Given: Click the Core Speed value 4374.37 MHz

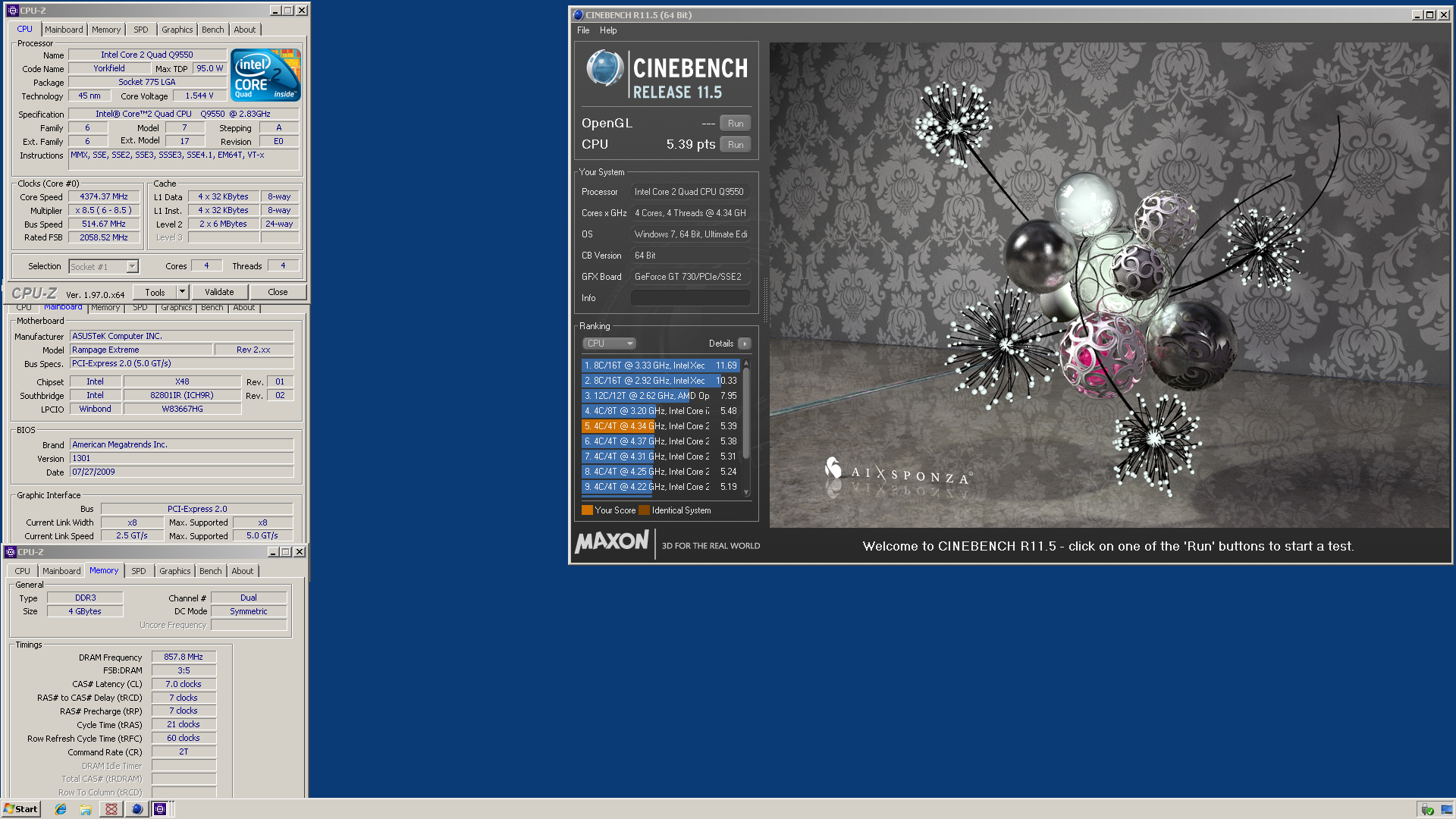Looking at the screenshot, I should pyautogui.click(x=104, y=196).
